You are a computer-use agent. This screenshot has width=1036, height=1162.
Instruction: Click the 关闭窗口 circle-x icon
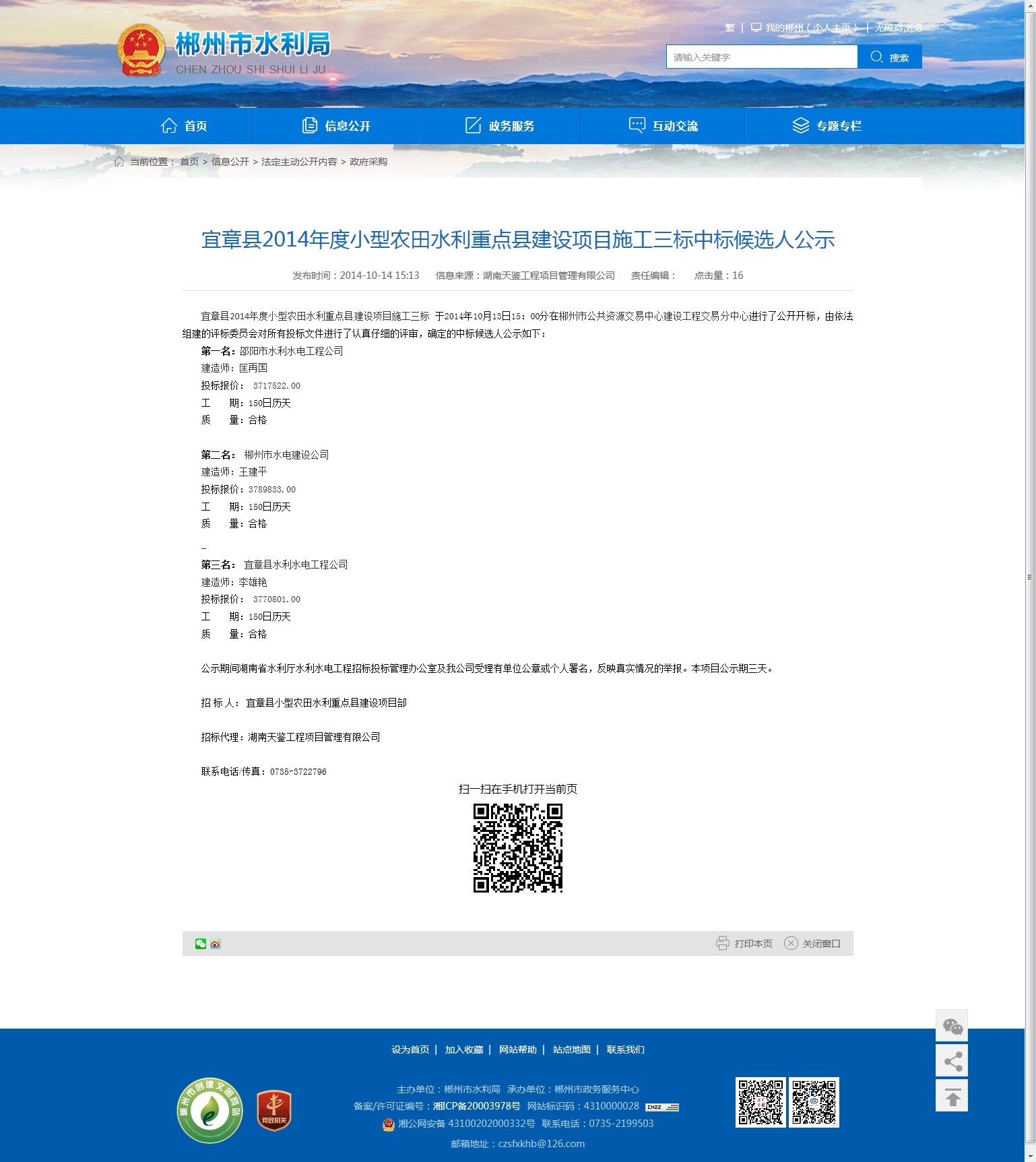791,943
